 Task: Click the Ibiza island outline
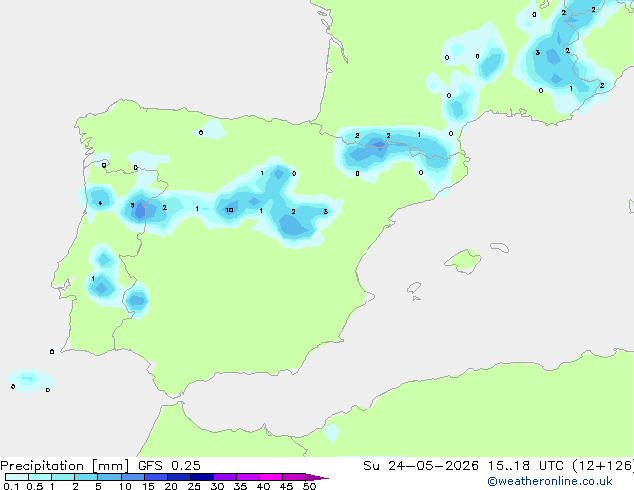414,288
